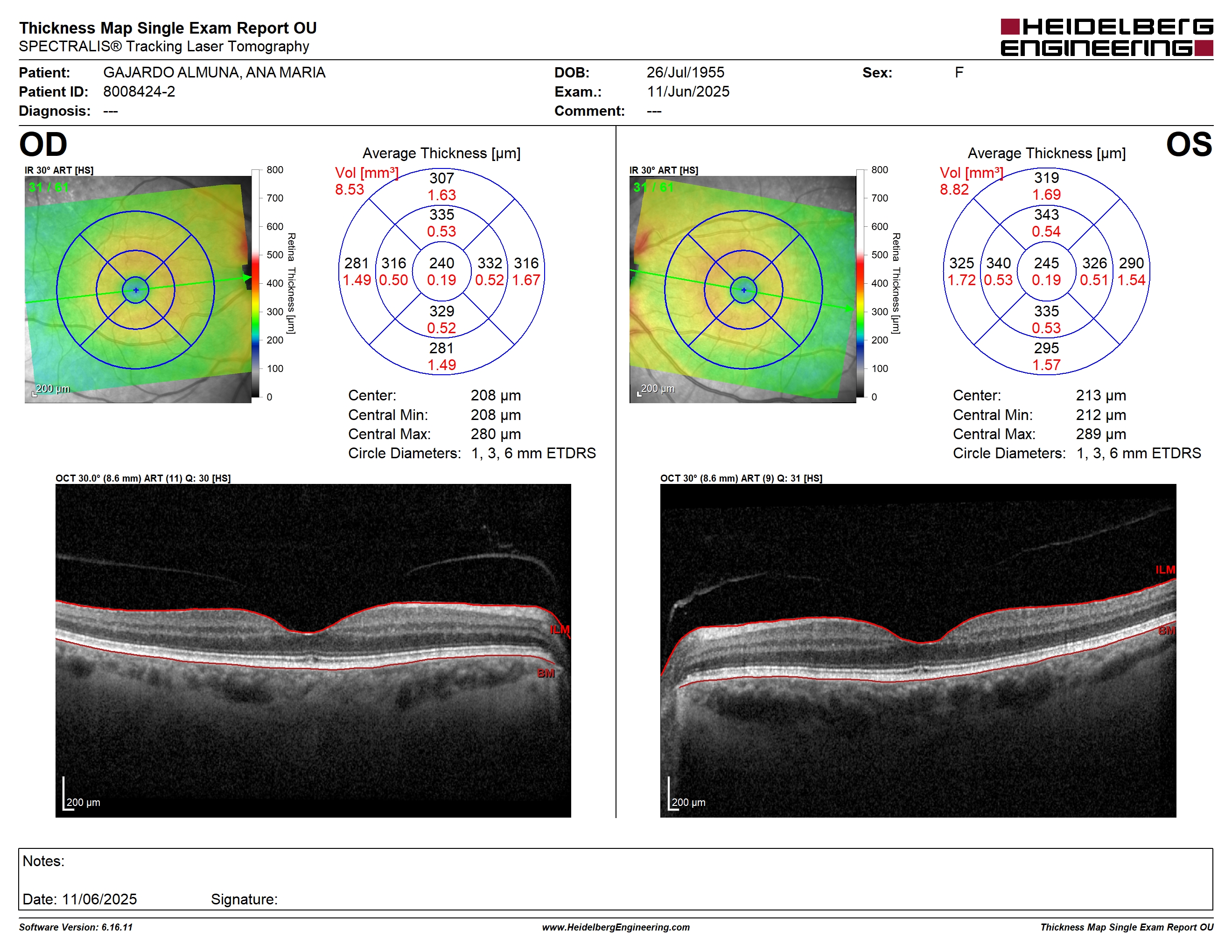
Task: Click OD inner superior thickness 335
Action: click(441, 215)
